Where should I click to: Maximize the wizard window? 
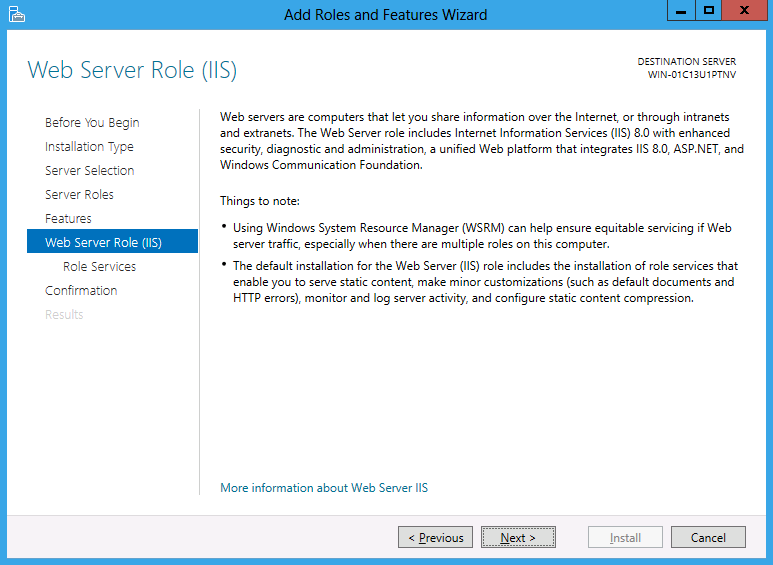(x=709, y=10)
